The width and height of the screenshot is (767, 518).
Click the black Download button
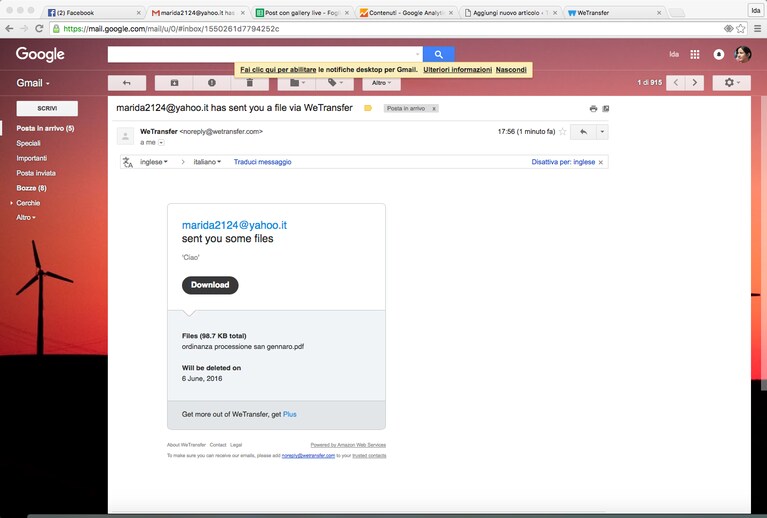[x=210, y=285]
